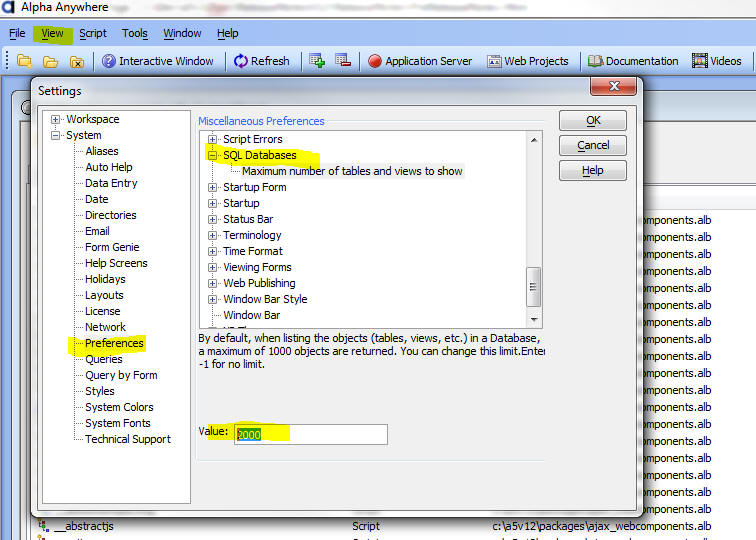Expand the Web Publishing node
This screenshot has height=540, width=756.
tap(212, 283)
